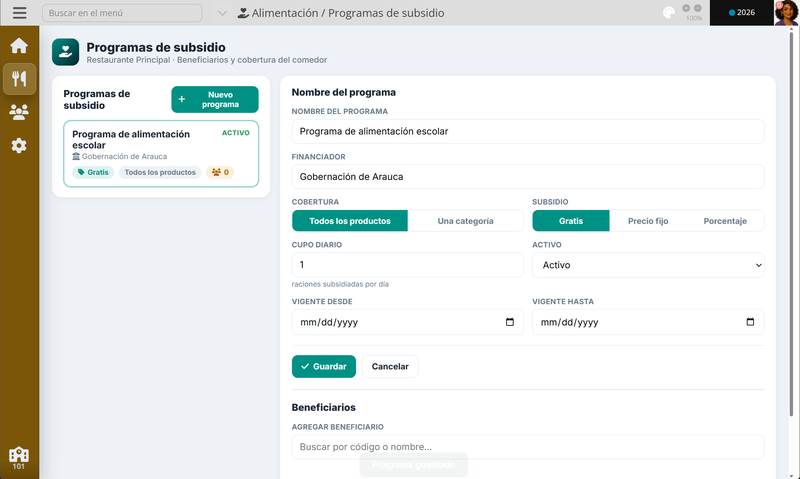The width and height of the screenshot is (800, 479).
Task: Choose Porcentaje subsidy type
Action: click(x=725, y=221)
